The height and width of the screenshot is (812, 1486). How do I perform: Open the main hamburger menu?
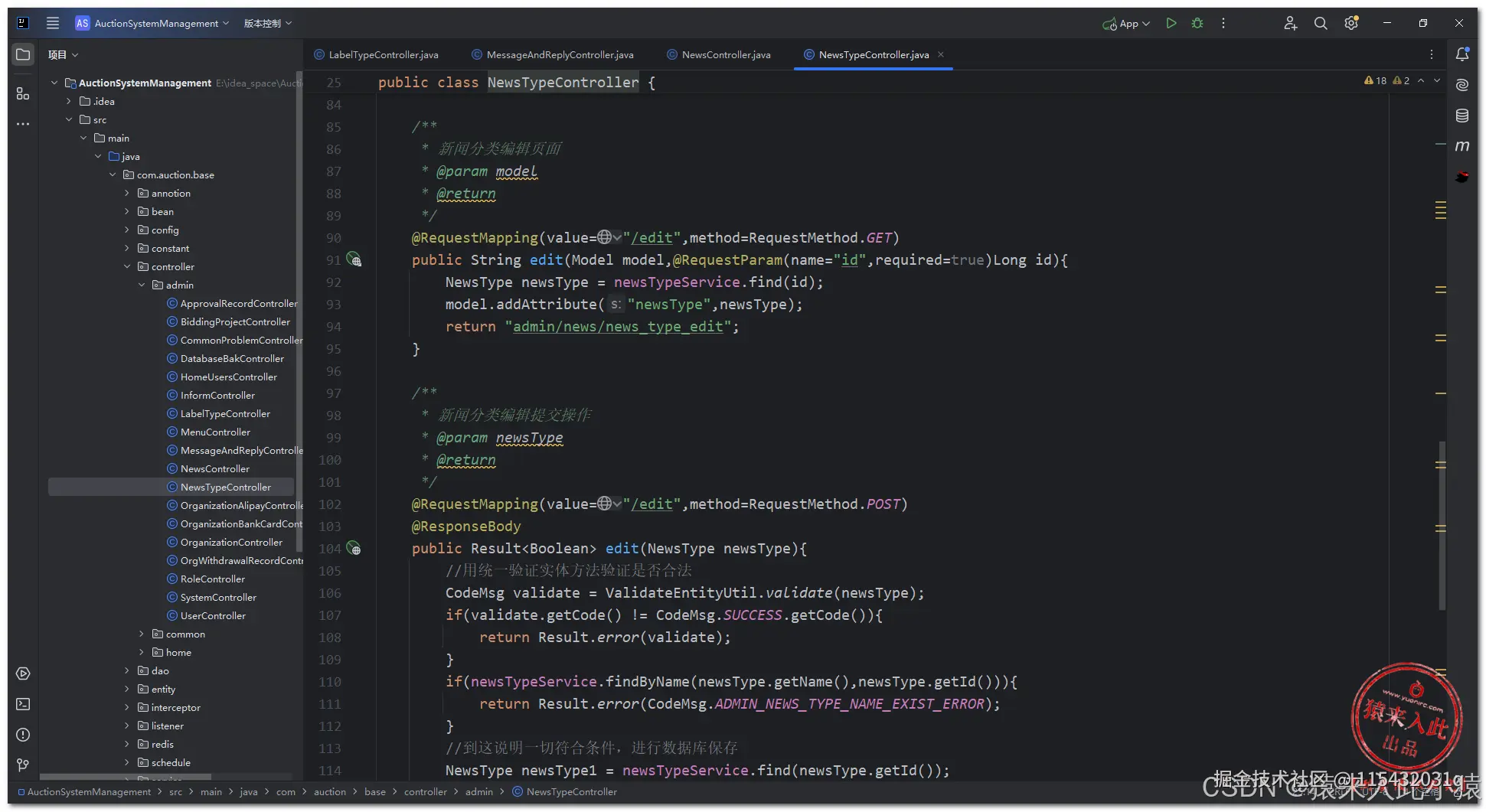pyautogui.click(x=53, y=23)
